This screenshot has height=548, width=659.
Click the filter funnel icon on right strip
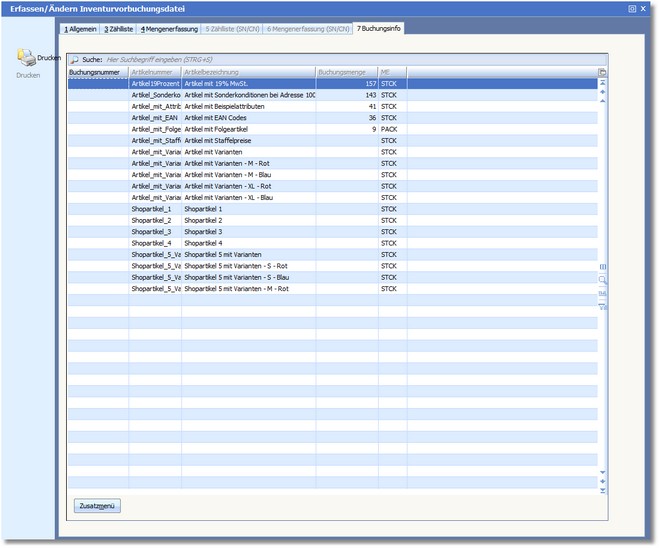[x=602, y=306]
